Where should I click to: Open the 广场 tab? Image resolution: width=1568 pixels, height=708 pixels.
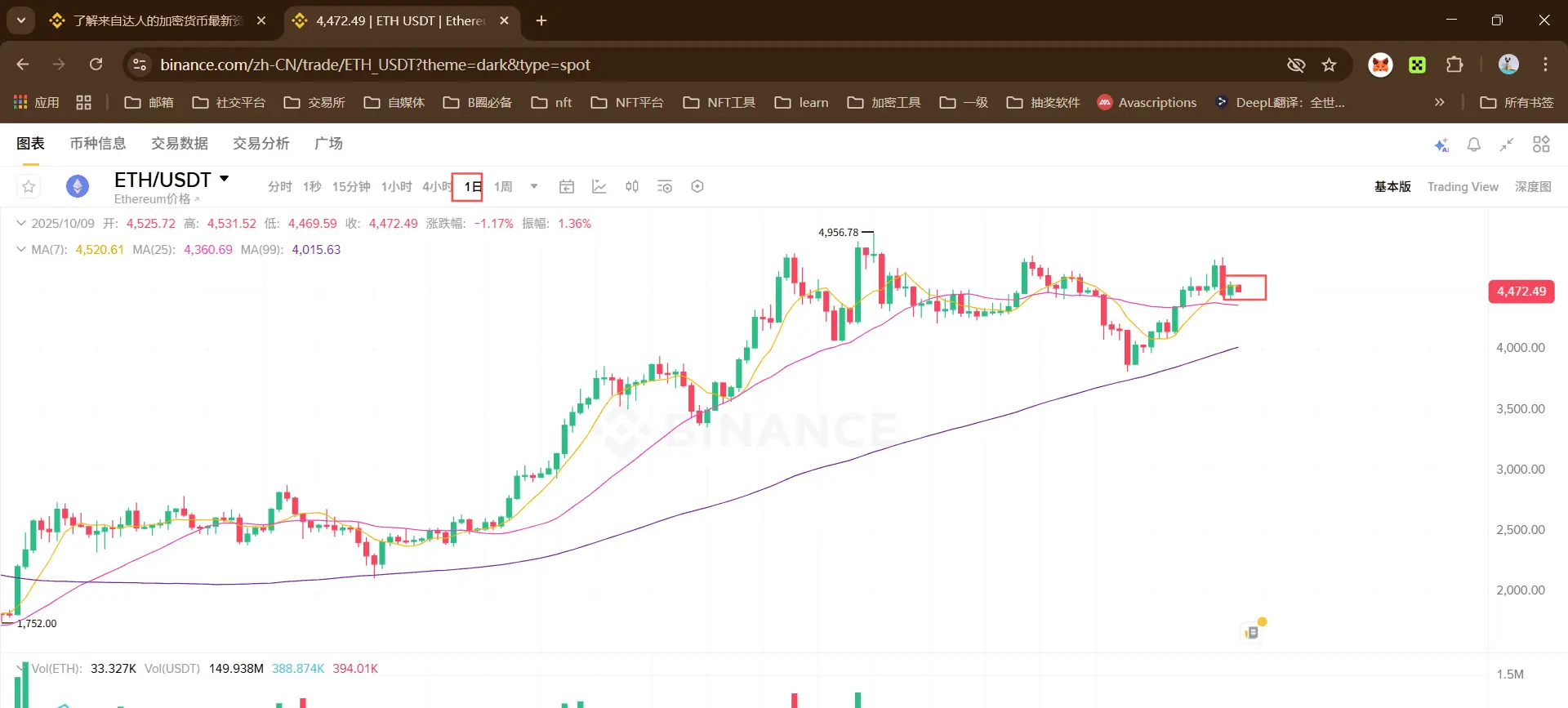328,144
